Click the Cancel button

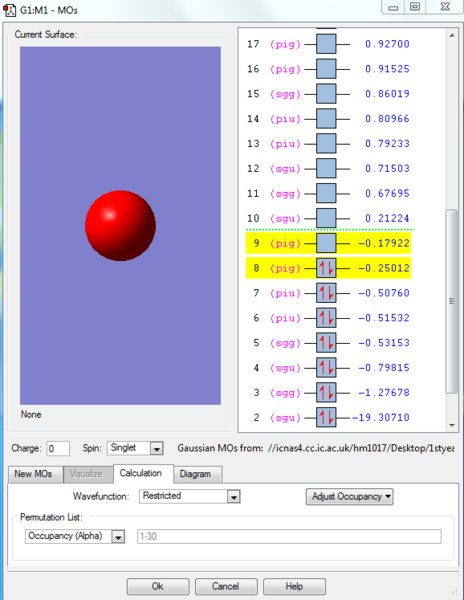tap(226, 586)
